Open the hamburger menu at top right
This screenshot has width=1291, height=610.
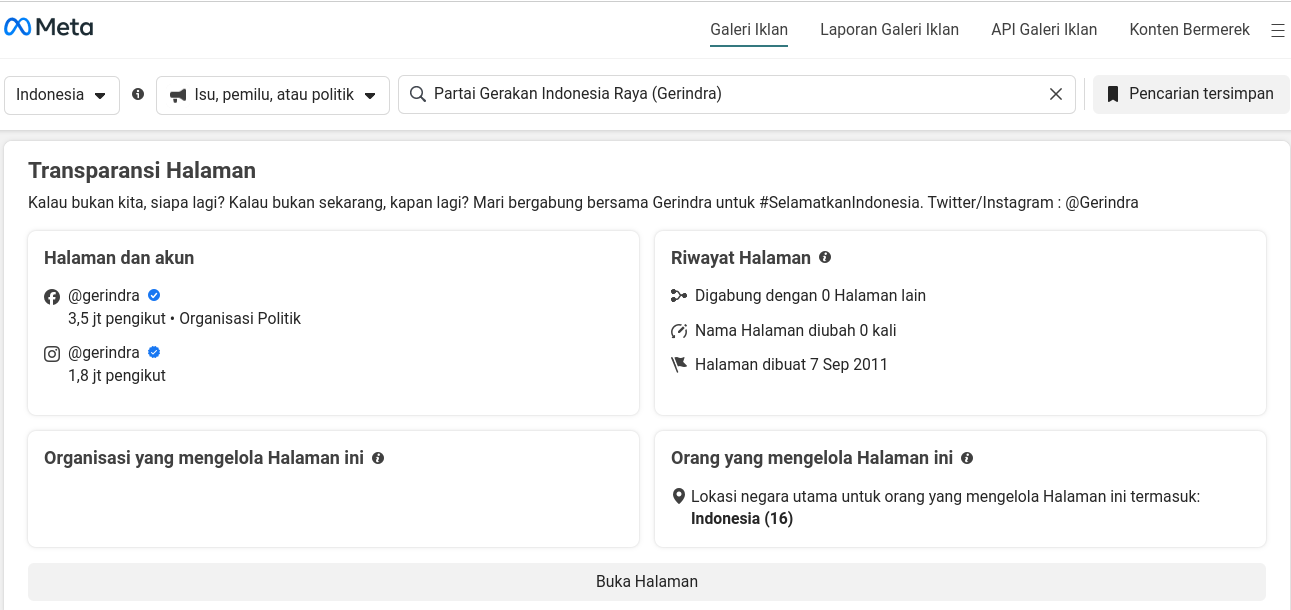click(1277, 30)
